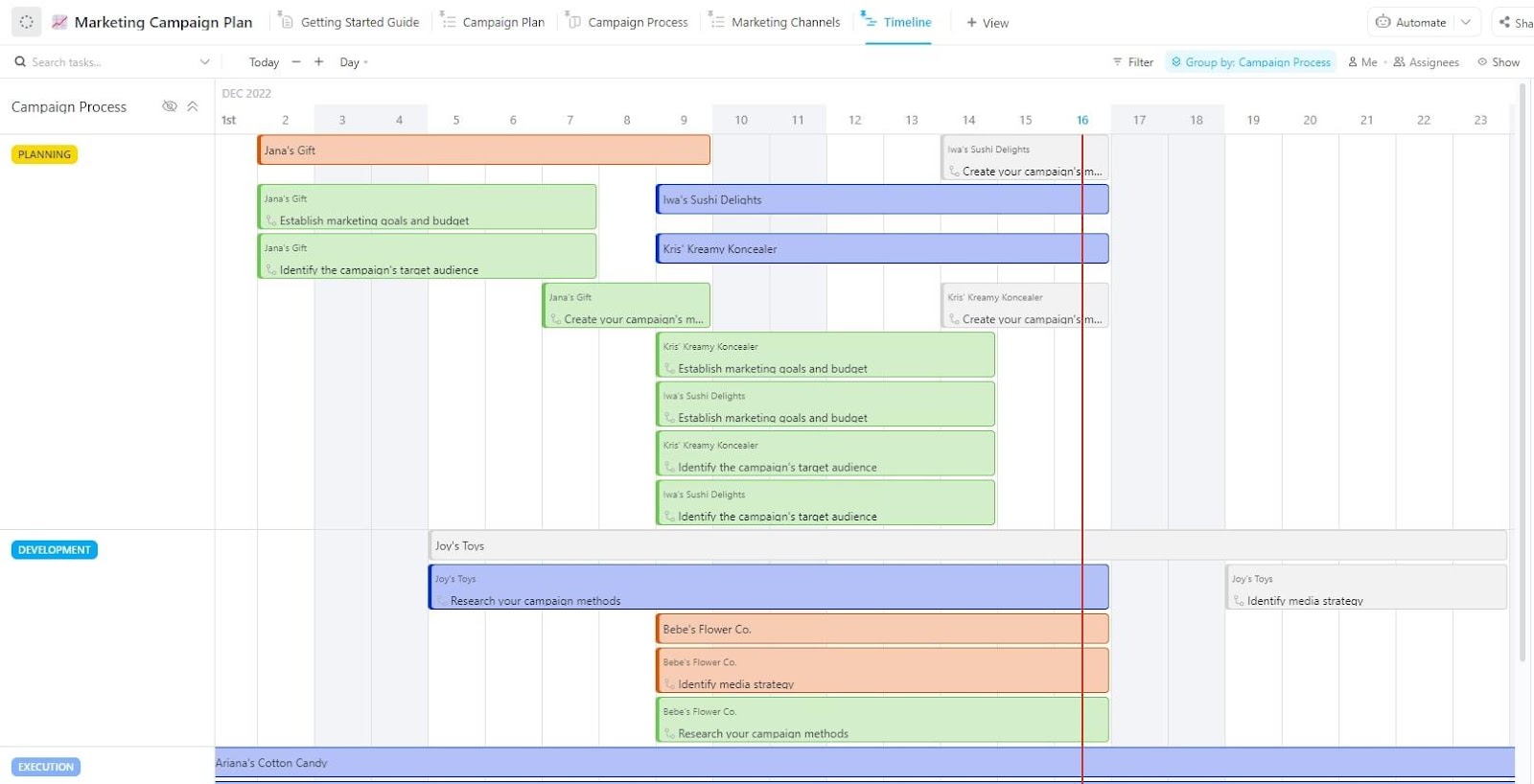Image resolution: width=1534 pixels, height=784 pixels.
Task: Expand the Automate dropdown arrow
Action: pos(1466,22)
